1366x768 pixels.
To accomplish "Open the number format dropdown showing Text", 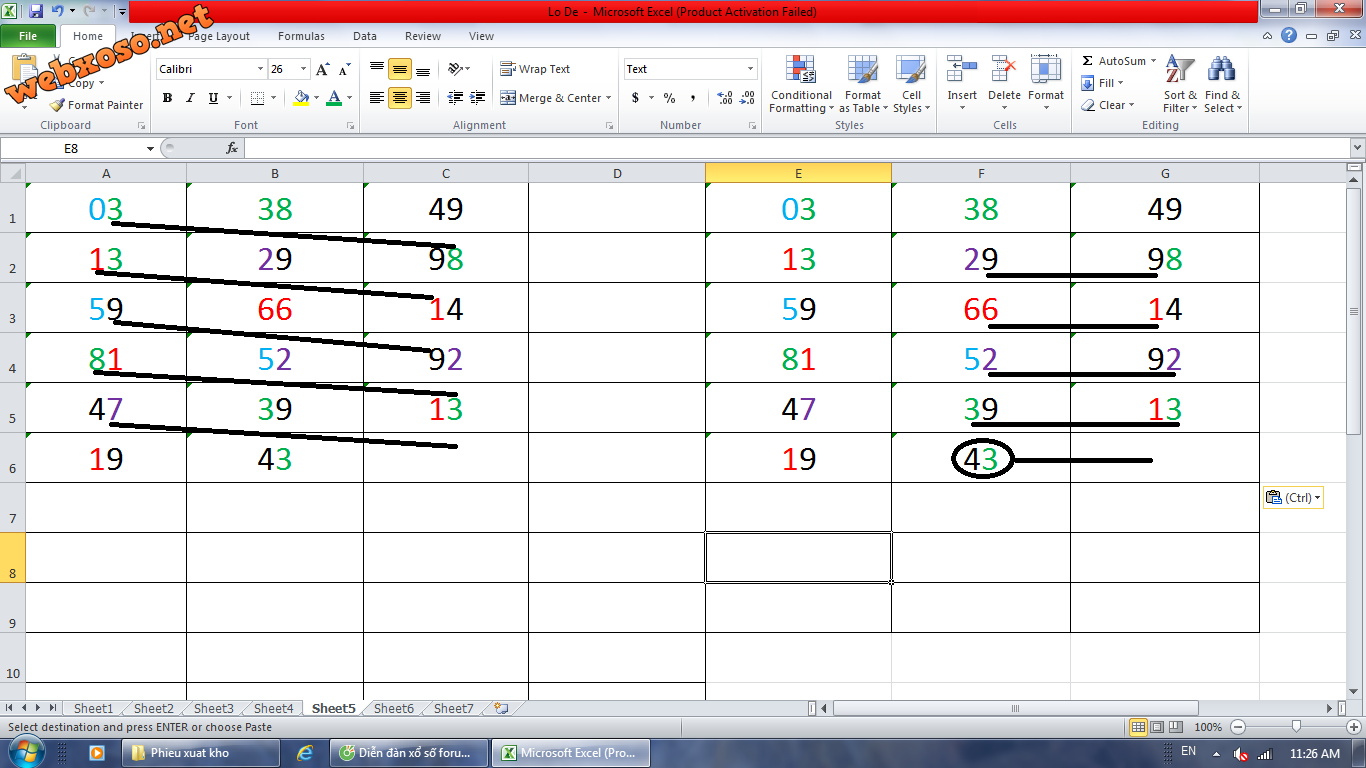I will click(750, 69).
